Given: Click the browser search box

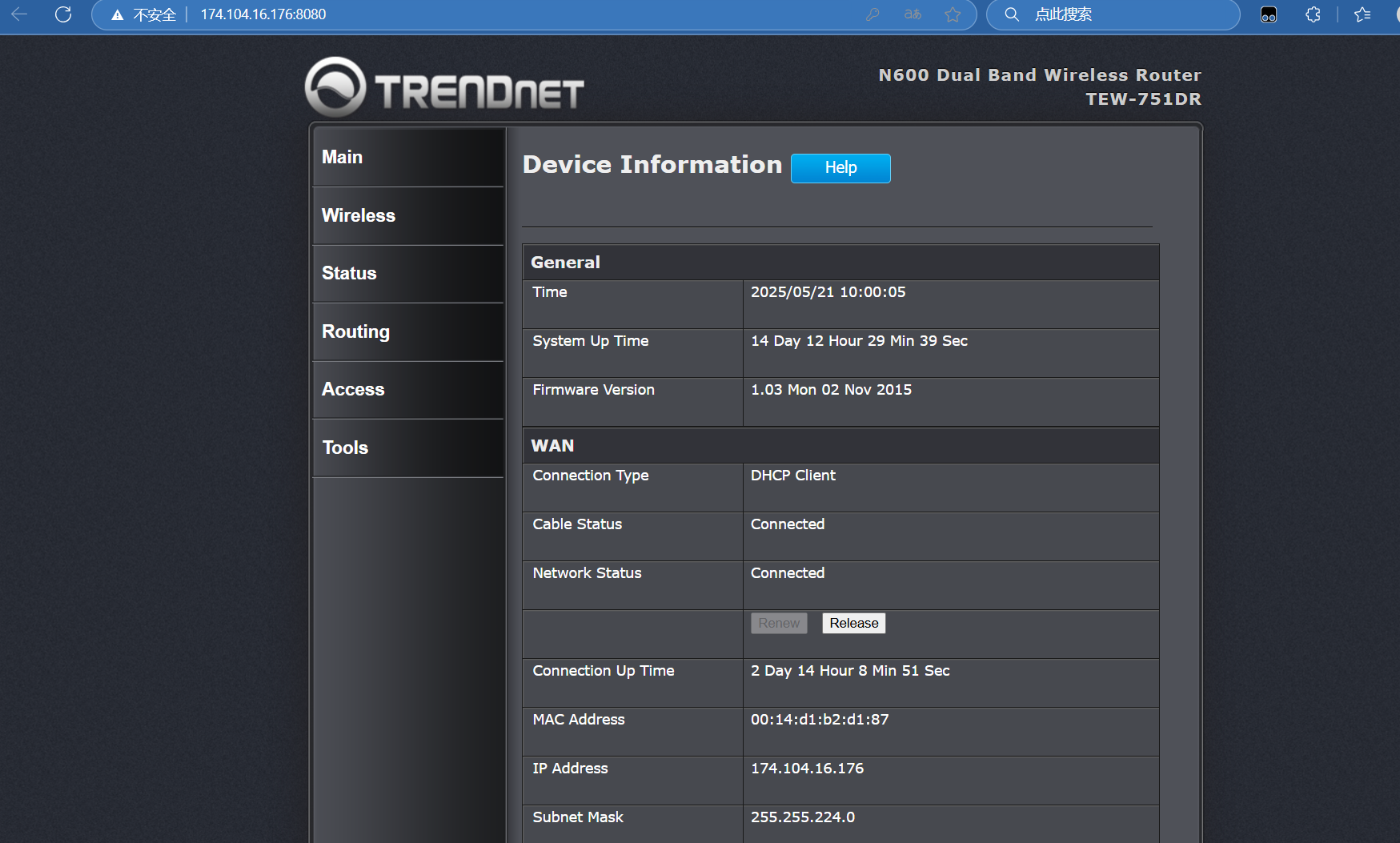Looking at the screenshot, I should [x=1113, y=14].
